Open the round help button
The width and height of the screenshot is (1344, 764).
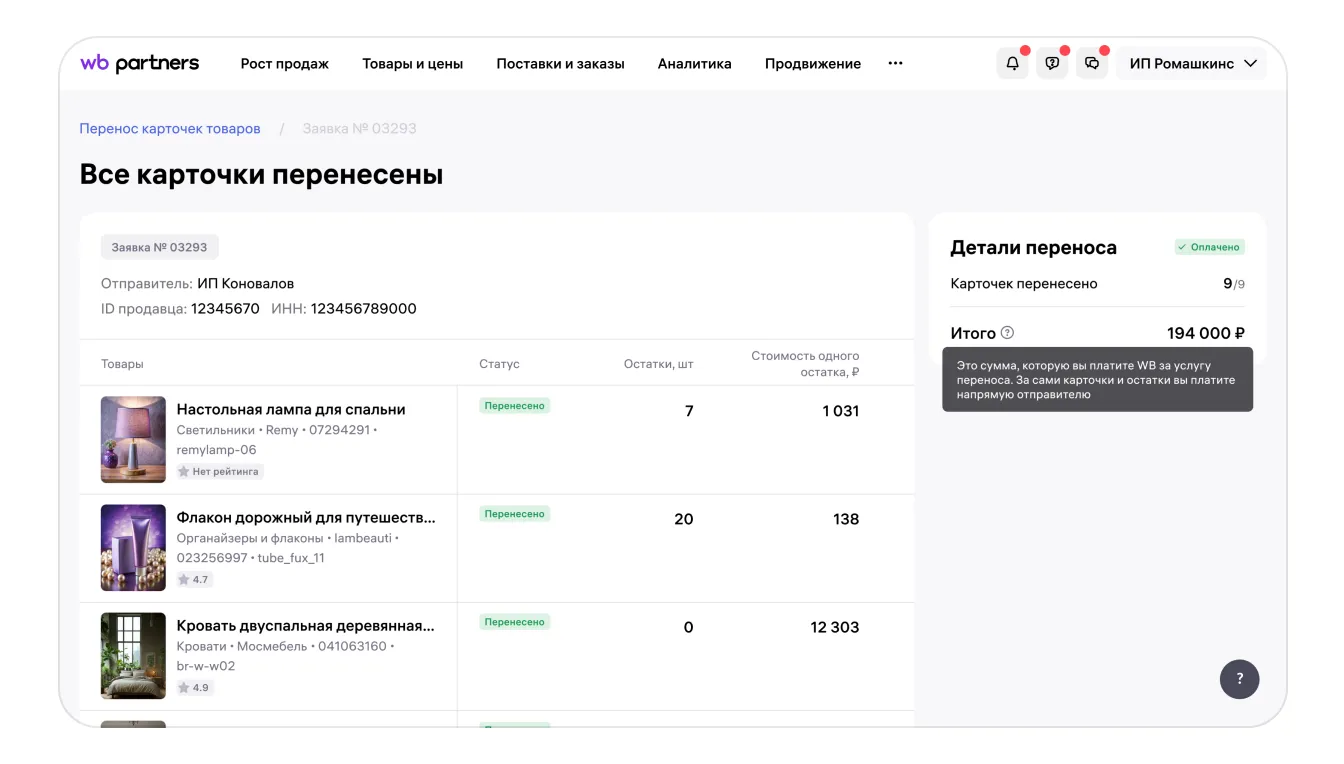click(1239, 679)
